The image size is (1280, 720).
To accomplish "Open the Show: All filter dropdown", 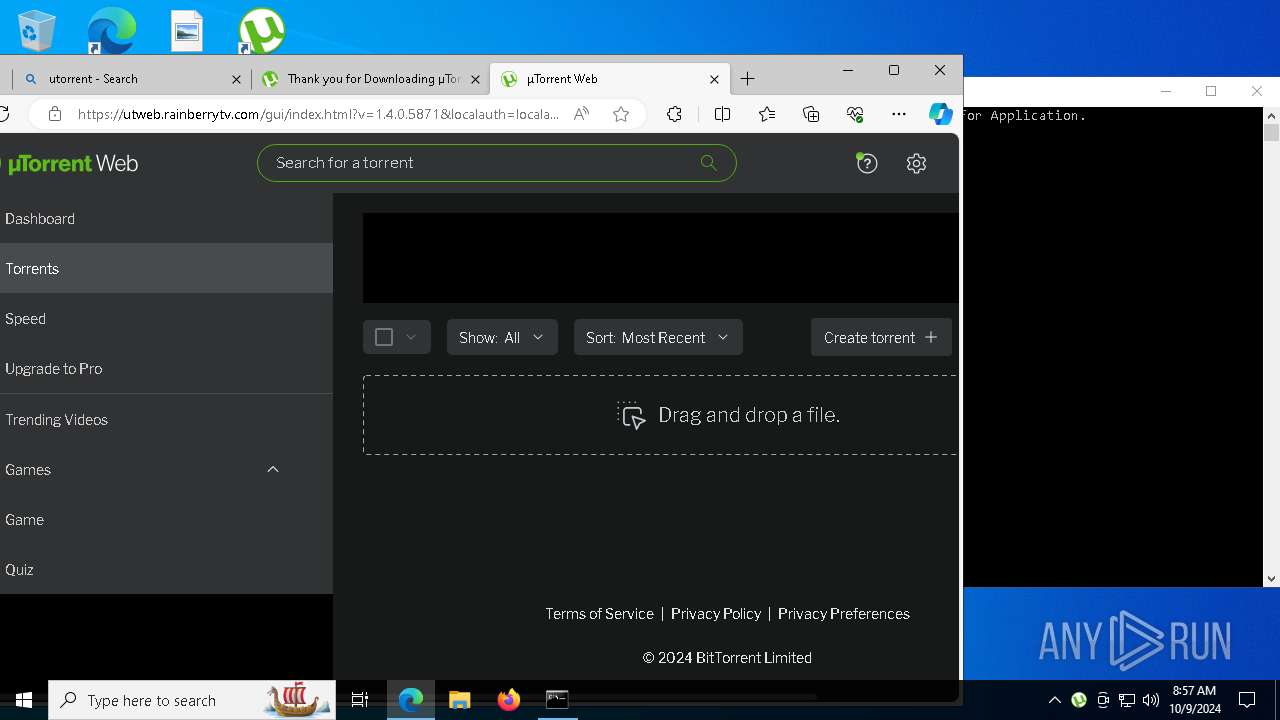I will pyautogui.click(x=501, y=337).
